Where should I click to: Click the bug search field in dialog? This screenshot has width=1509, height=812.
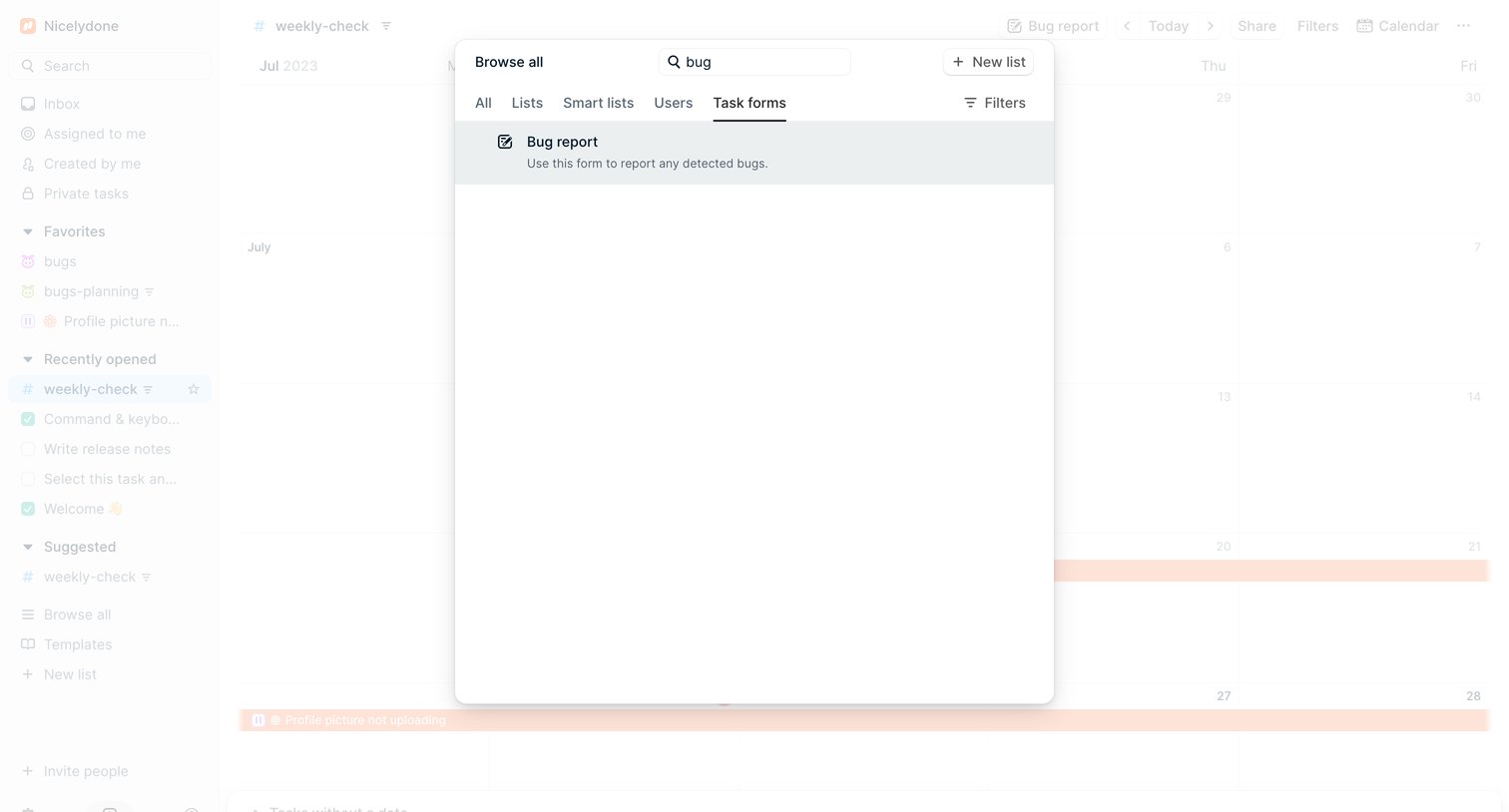pos(754,62)
